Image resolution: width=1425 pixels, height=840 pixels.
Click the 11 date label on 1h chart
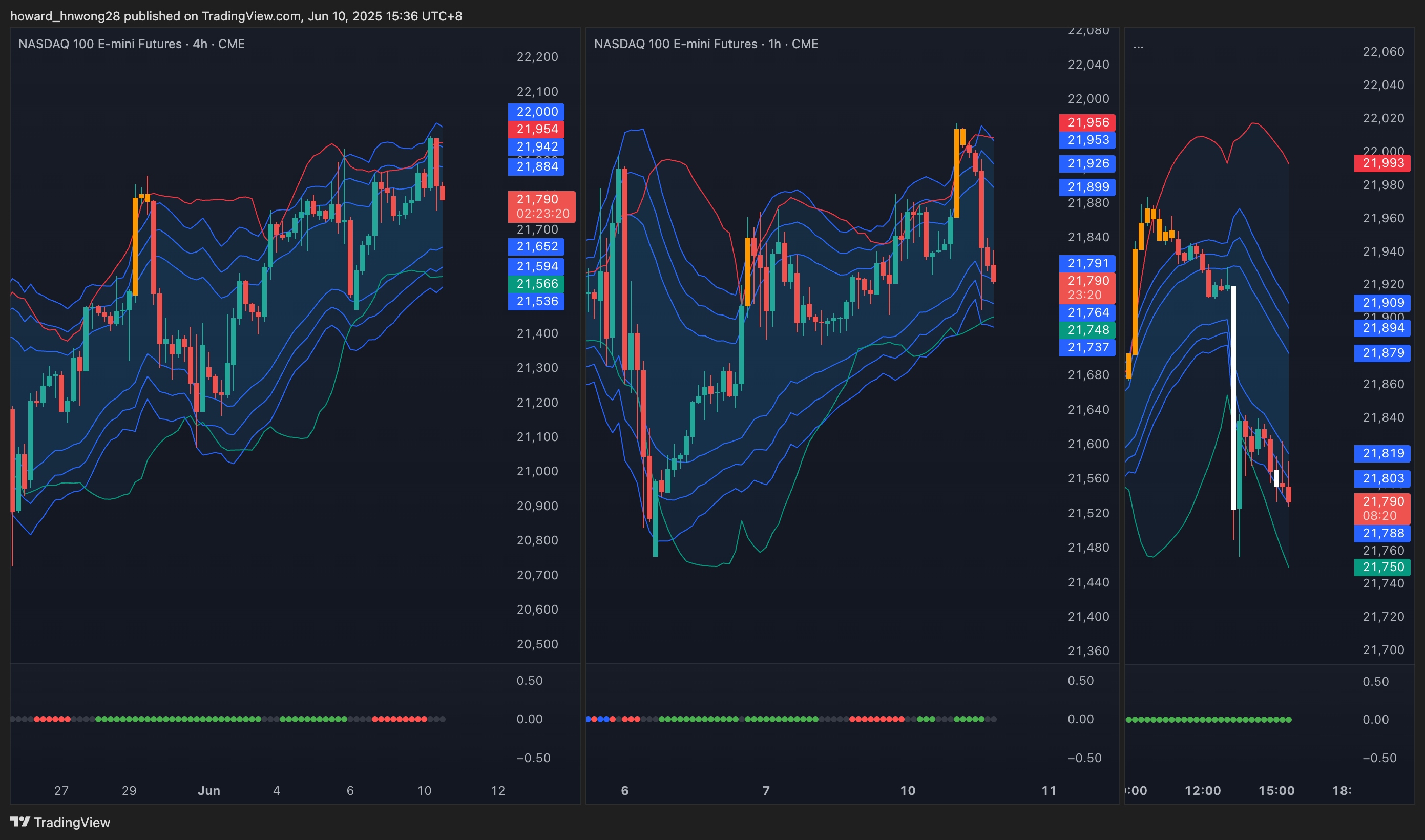click(x=1049, y=790)
